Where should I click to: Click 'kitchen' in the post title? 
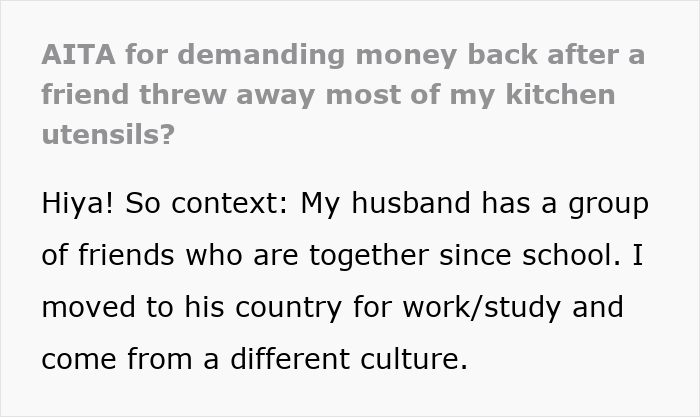tap(560, 94)
